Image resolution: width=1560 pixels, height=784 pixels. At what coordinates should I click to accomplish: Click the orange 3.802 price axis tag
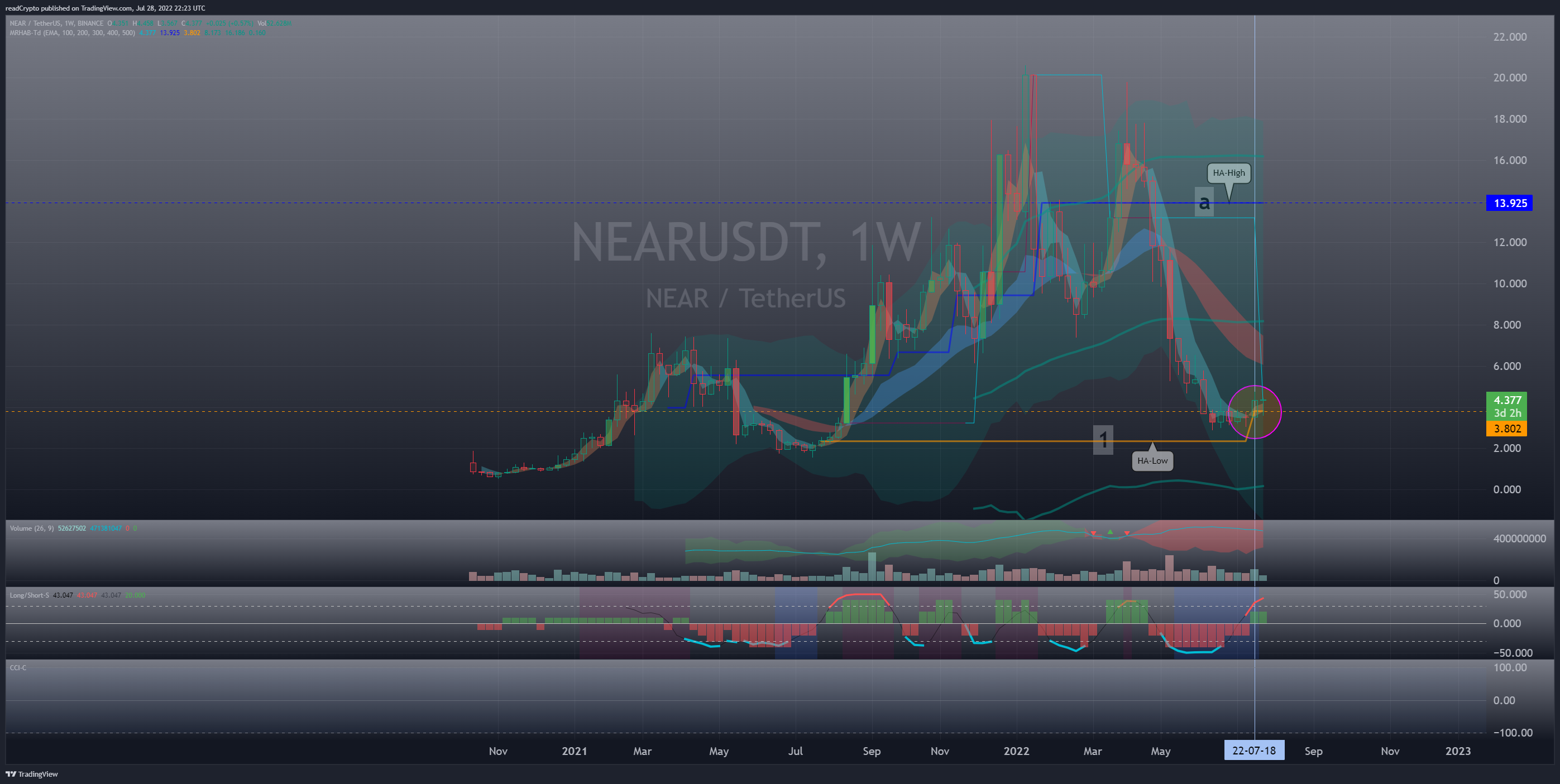[x=1507, y=429]
